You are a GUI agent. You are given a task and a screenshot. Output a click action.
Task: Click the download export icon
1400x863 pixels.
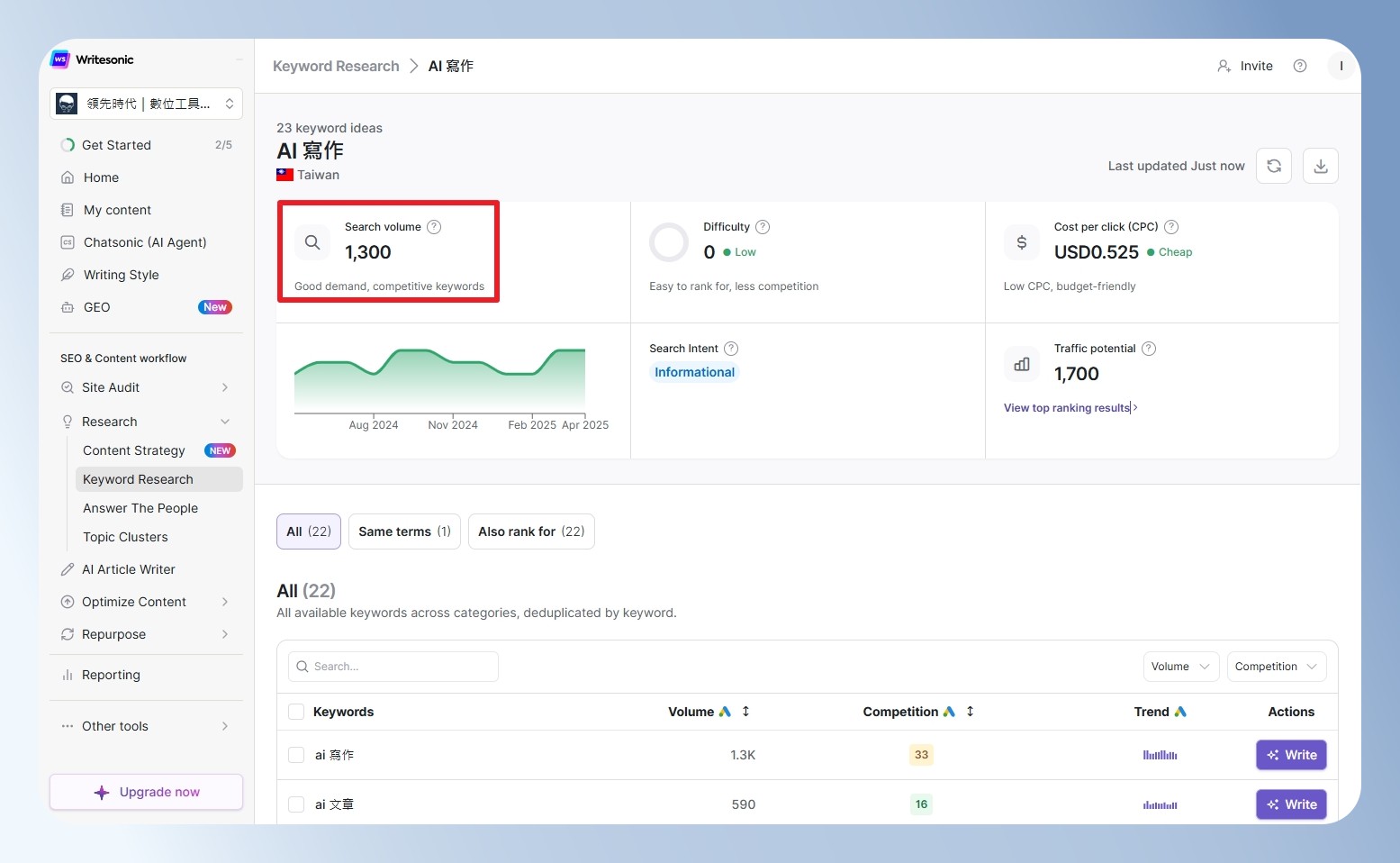(1321, 166)
